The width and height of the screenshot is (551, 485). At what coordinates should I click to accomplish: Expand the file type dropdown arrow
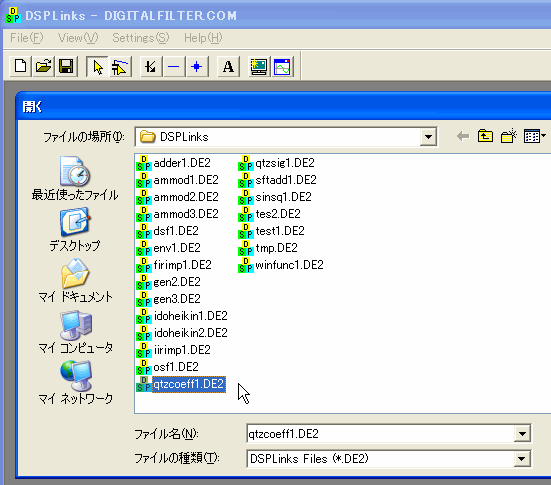click(522, 459)
